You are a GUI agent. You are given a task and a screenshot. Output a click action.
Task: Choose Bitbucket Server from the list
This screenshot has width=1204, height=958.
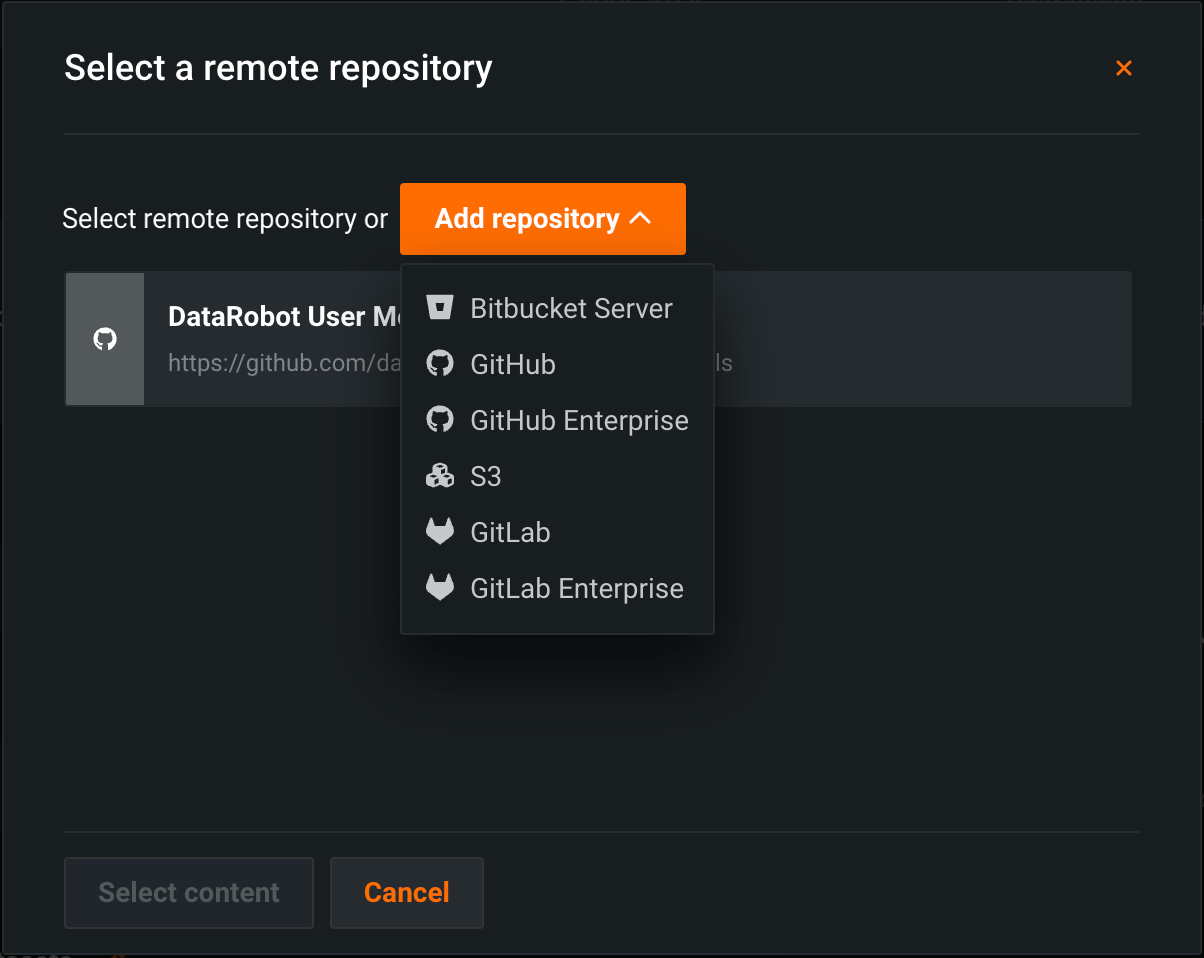[x=571, y=308]
